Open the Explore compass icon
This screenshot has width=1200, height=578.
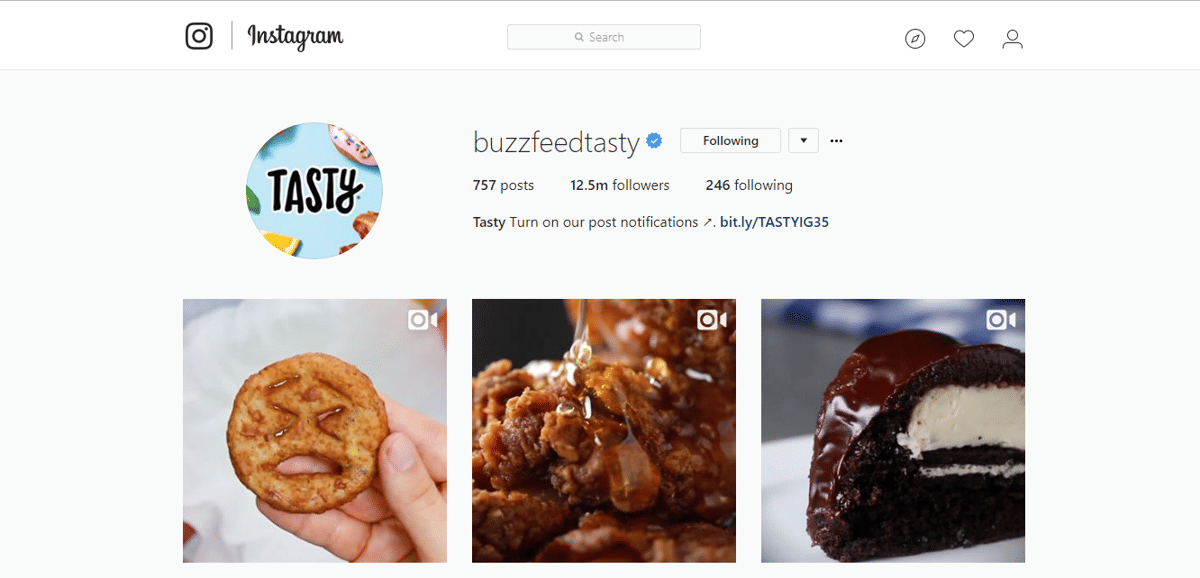point(915,39)
